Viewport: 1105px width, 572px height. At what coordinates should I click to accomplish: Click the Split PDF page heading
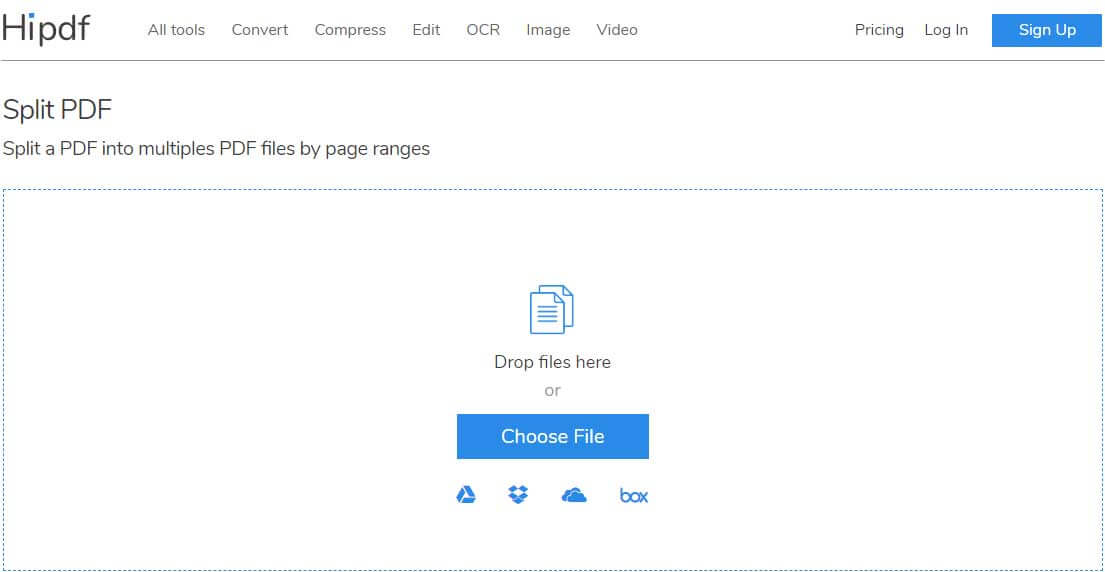click(x=58, y=111)
